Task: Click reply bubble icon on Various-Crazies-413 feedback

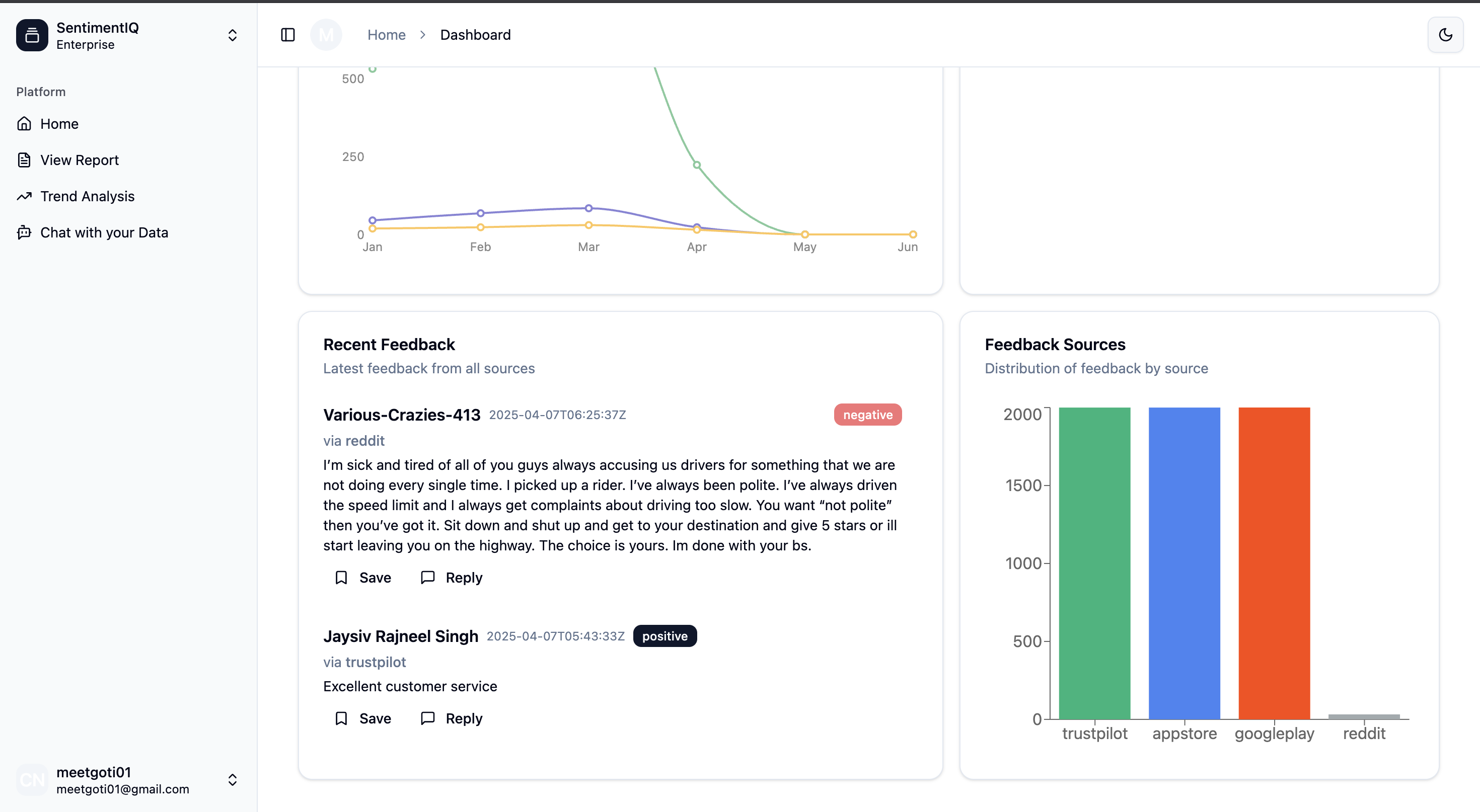Action: (x=427, y=578)
